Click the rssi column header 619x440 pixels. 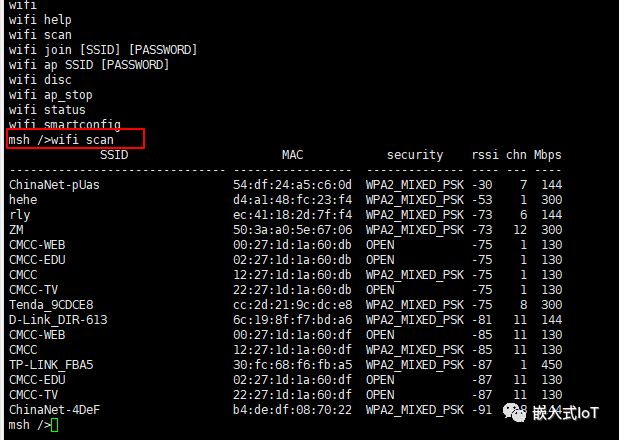pyautogui.click(x=485, y=155)
